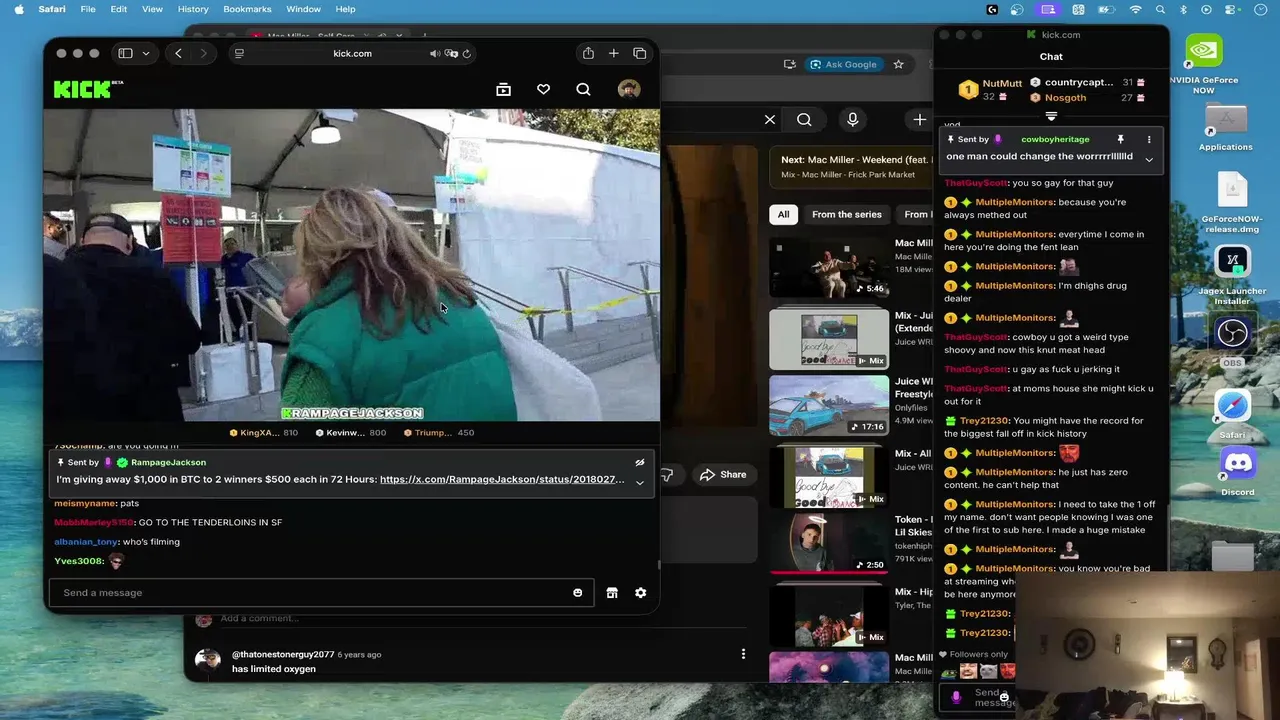The width and height of the screenshot is (1280, 720).
Task: Toggle Safari sidebar in Kick window
Action: pos(125,53)
